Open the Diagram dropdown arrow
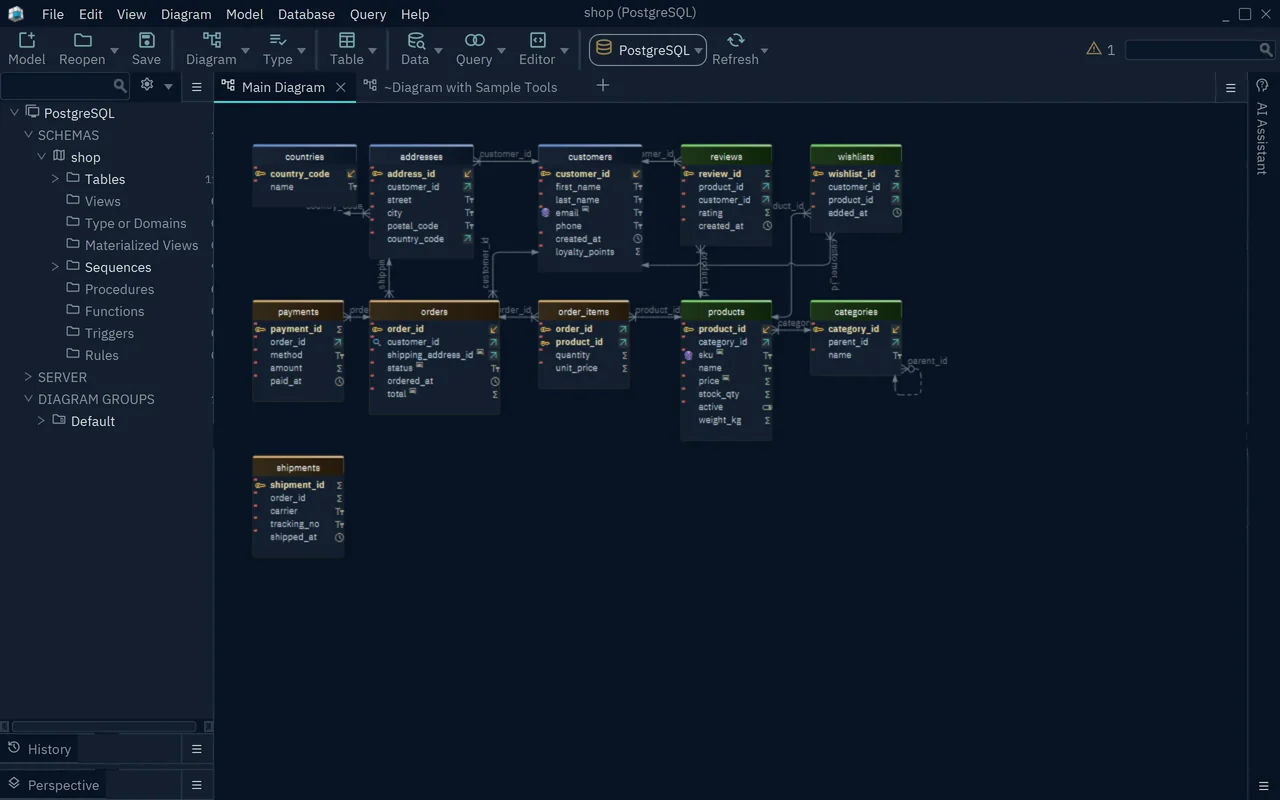The height and width of the screenshot is (800, 1280). (x=245, y=50)
